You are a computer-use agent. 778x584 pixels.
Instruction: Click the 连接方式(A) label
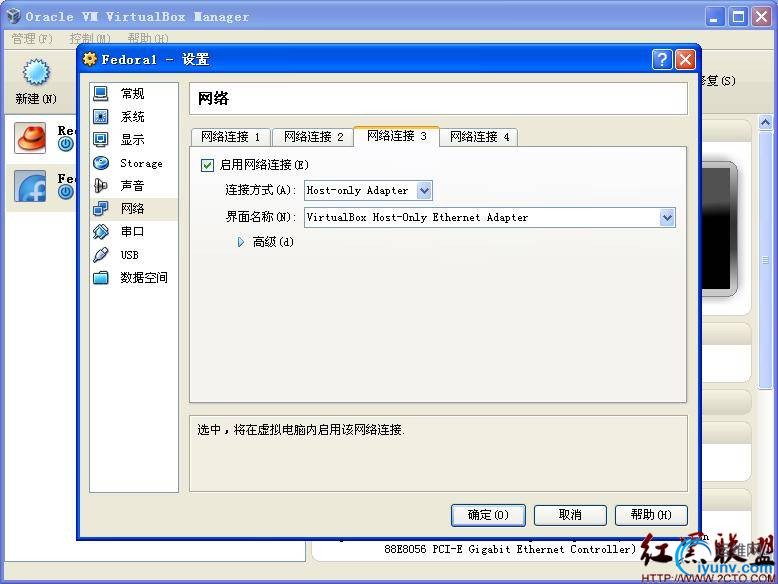(260, 191)
